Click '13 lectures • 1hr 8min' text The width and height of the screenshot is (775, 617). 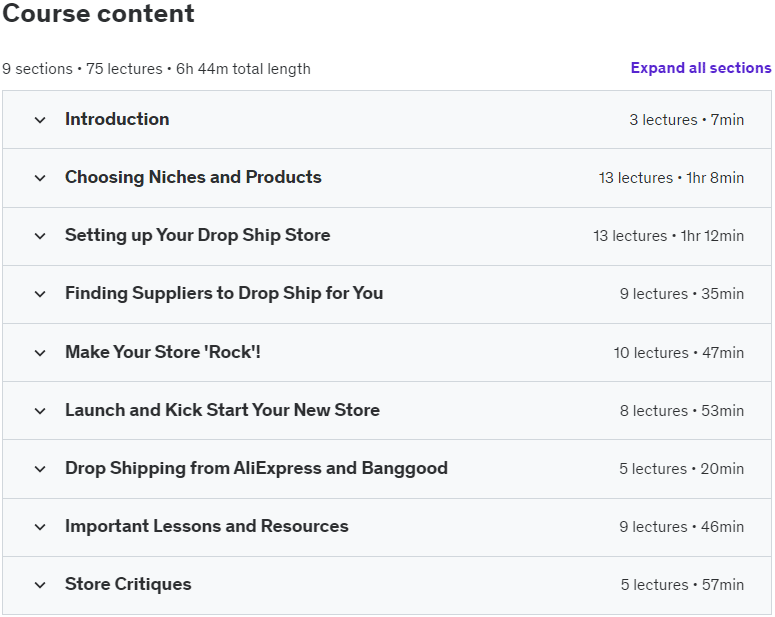(x=671, y=177)
